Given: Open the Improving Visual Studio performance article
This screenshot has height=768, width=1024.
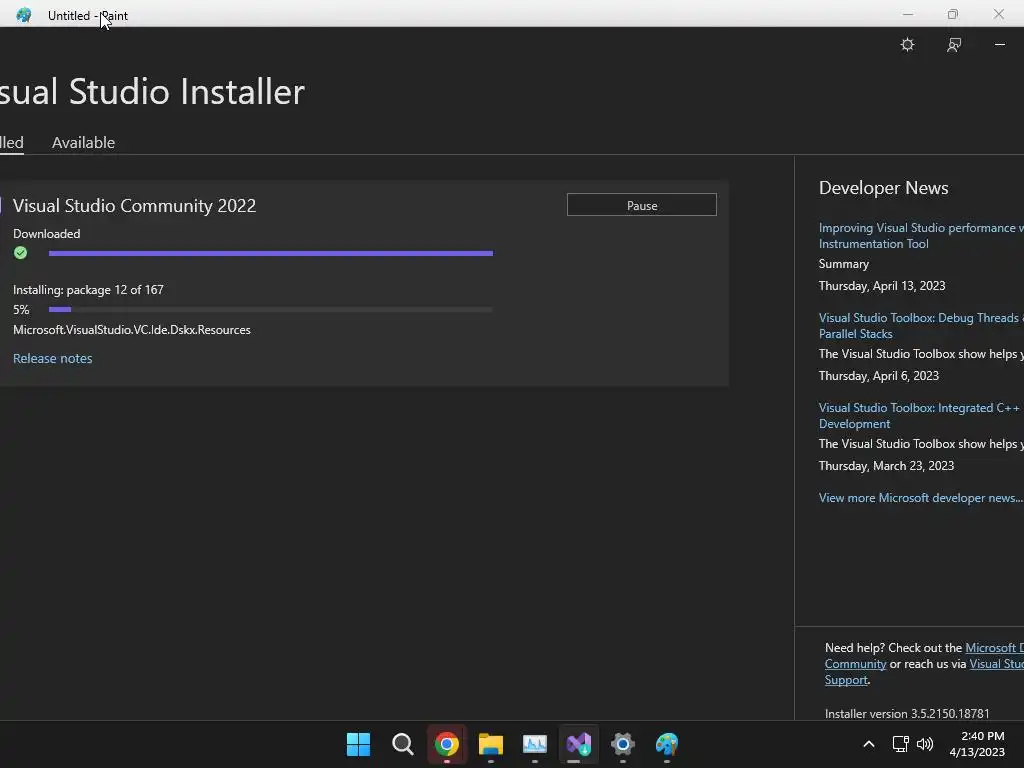Looking at the screenshot, I should 921,236.
